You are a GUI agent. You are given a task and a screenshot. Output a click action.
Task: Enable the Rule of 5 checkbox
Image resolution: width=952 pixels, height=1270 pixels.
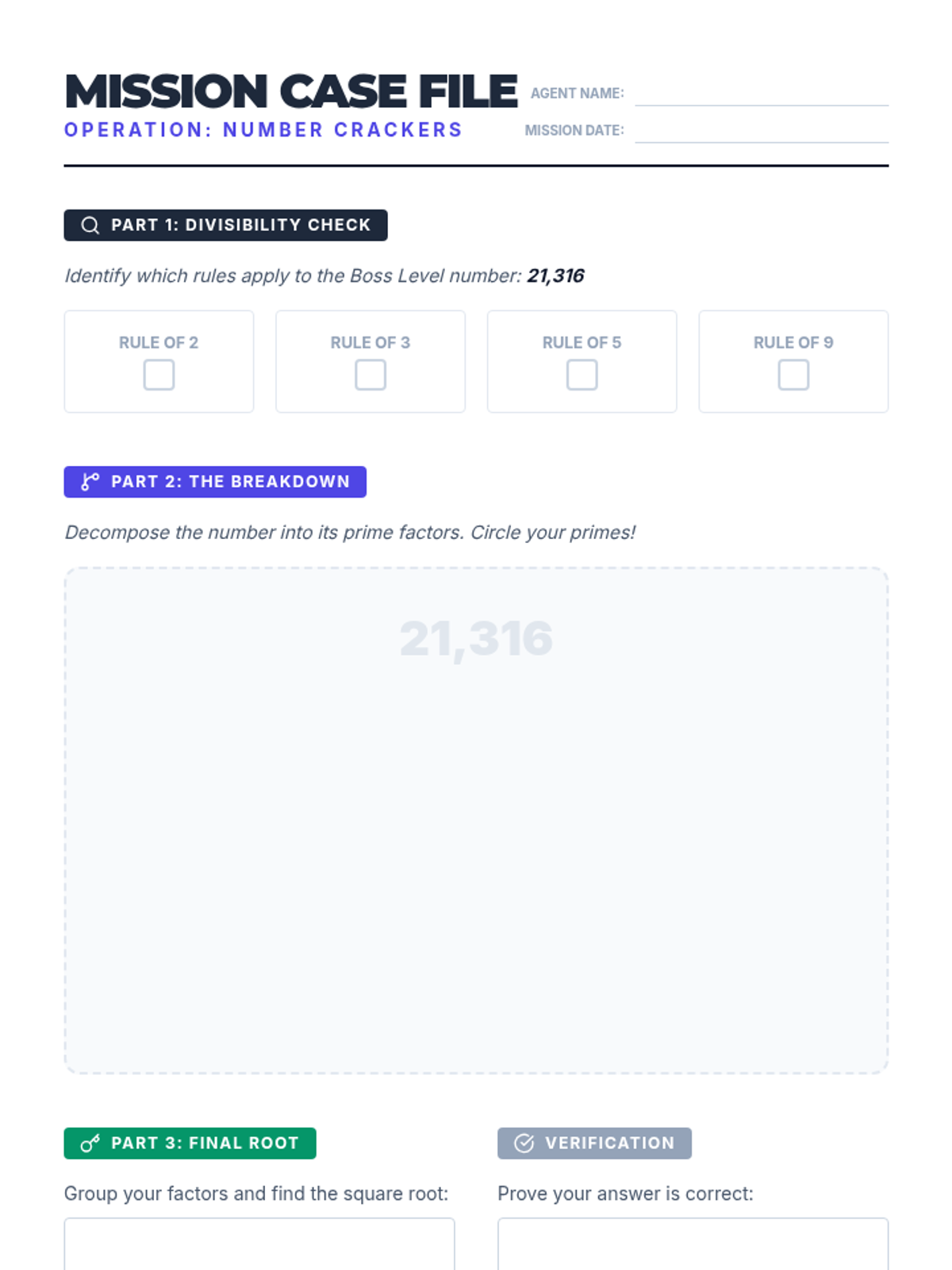tap(582, 375)
